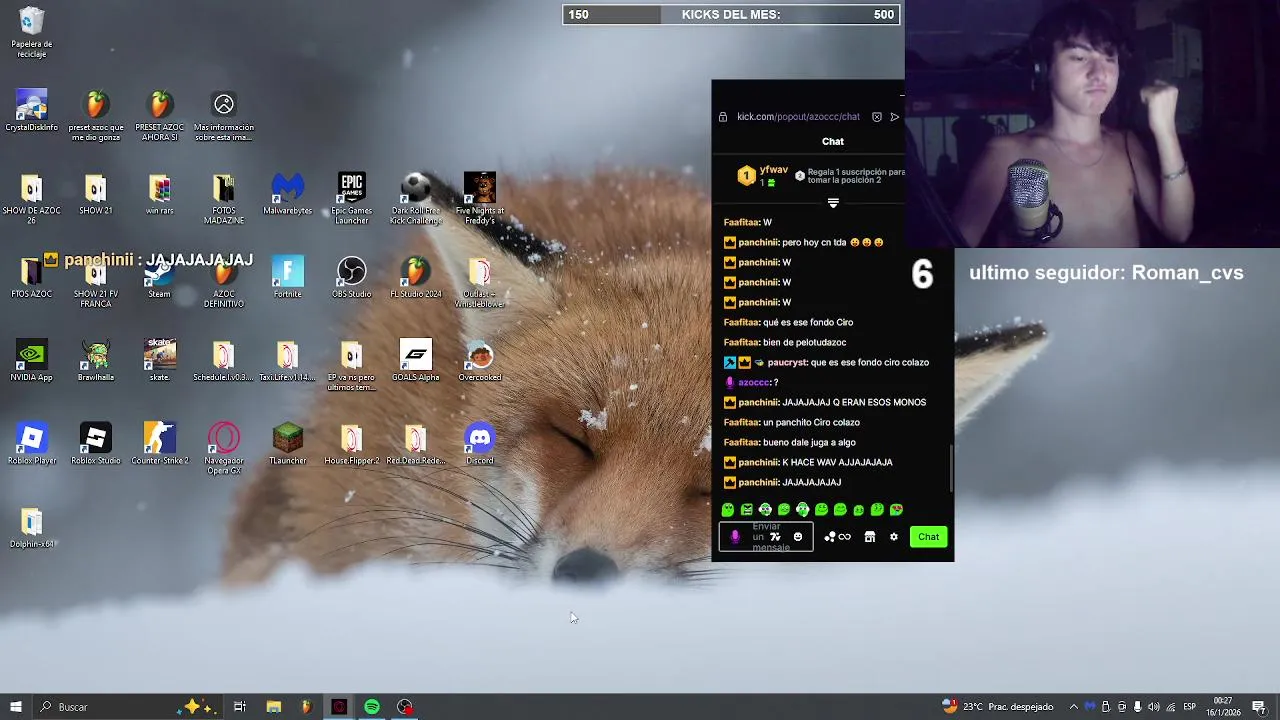Open Overcooked desktop icon
Viewport: 1280px width, 720px height.
click(x=480, y=360)
